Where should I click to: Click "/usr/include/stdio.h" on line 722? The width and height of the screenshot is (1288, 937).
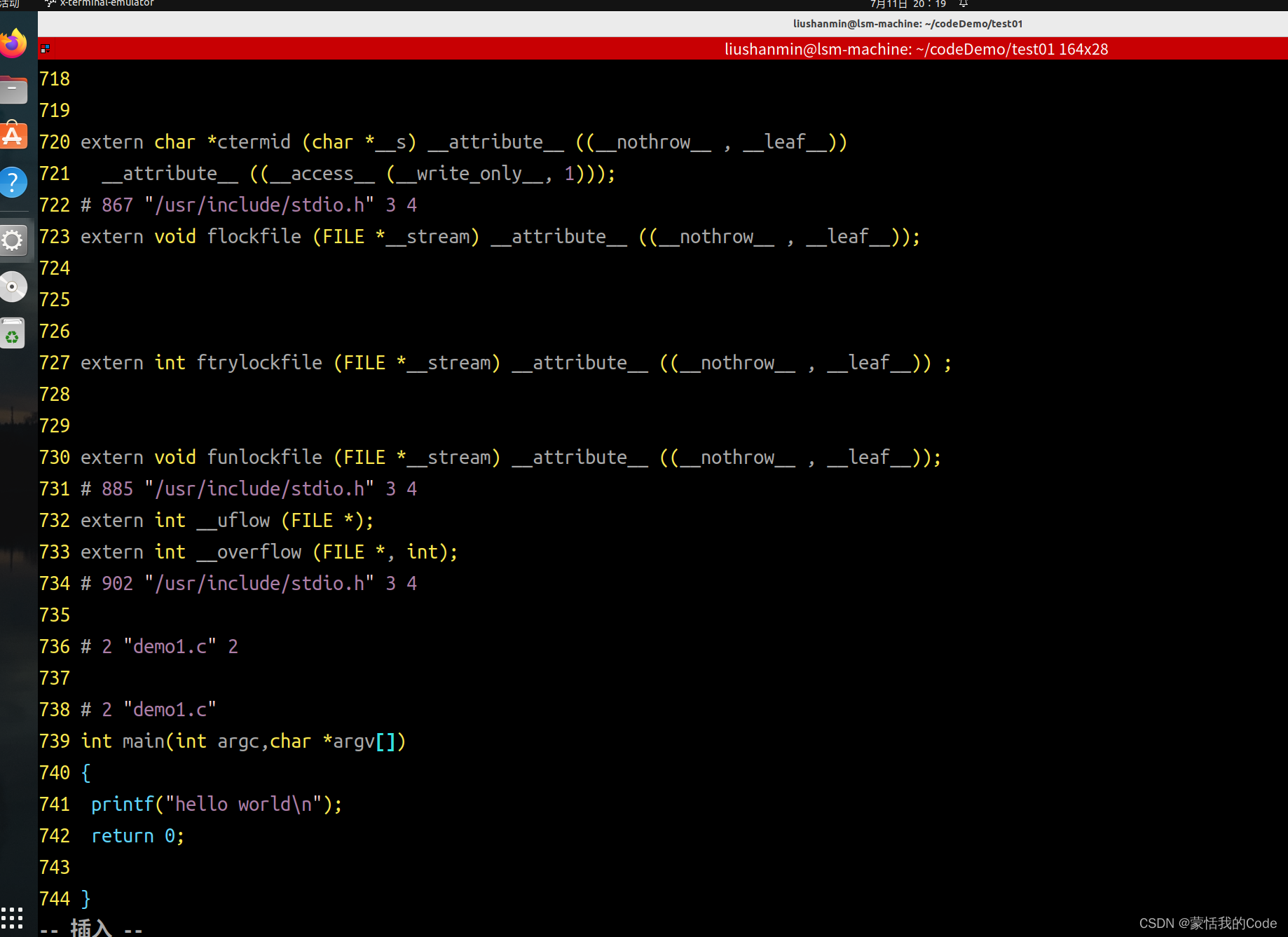[260, 205]
